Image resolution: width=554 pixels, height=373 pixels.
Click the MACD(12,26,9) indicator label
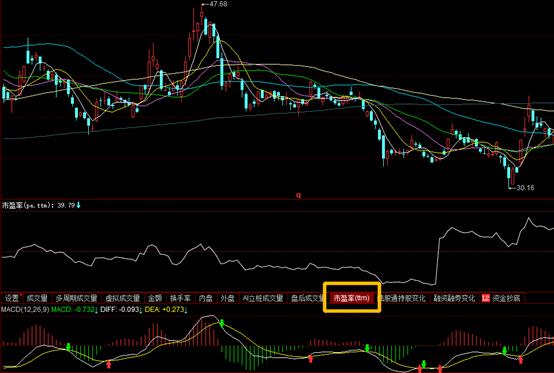[25, 310]
